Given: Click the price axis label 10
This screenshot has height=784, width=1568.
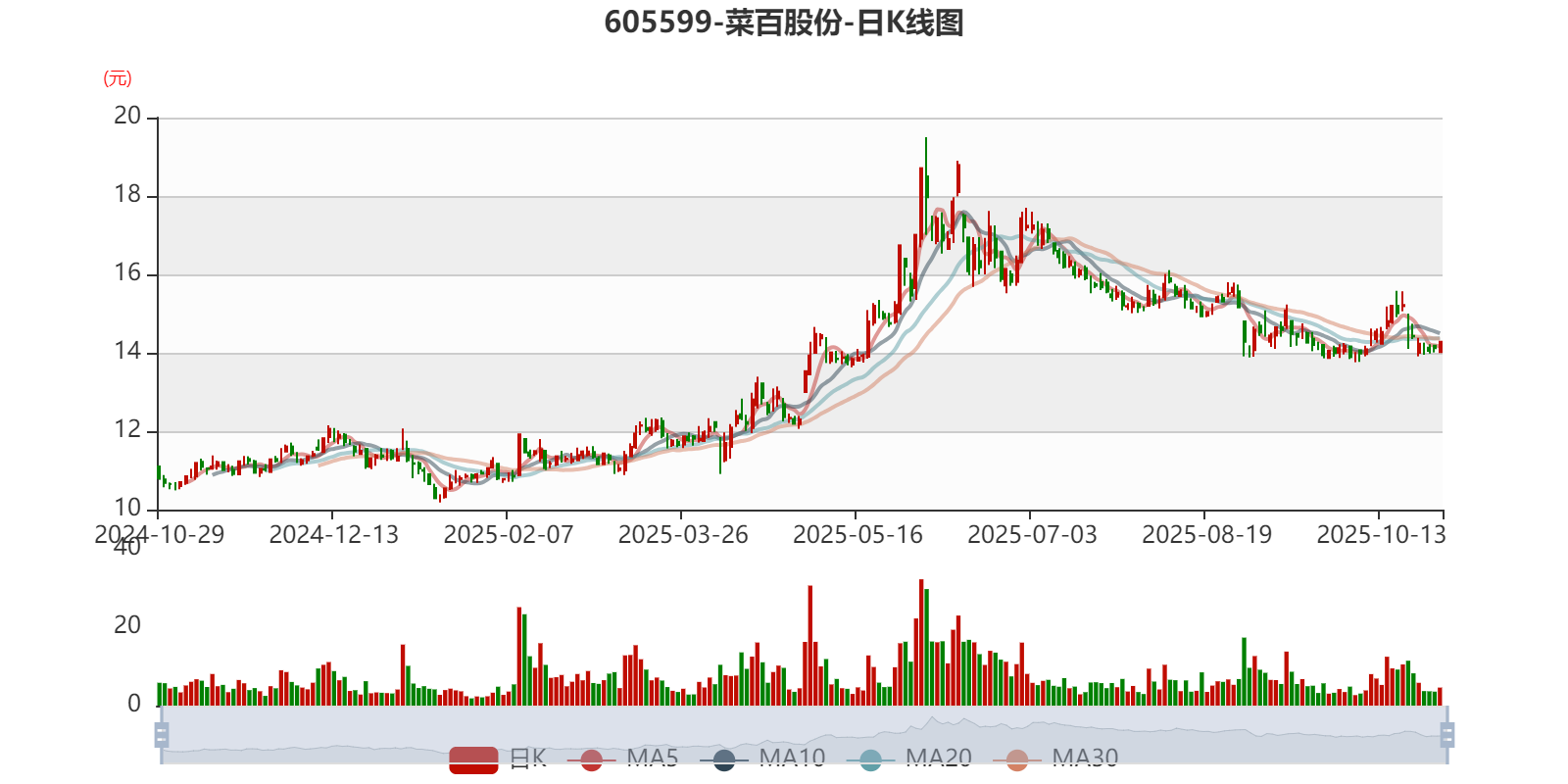Looking at the screenshot, I should point(127,508).
